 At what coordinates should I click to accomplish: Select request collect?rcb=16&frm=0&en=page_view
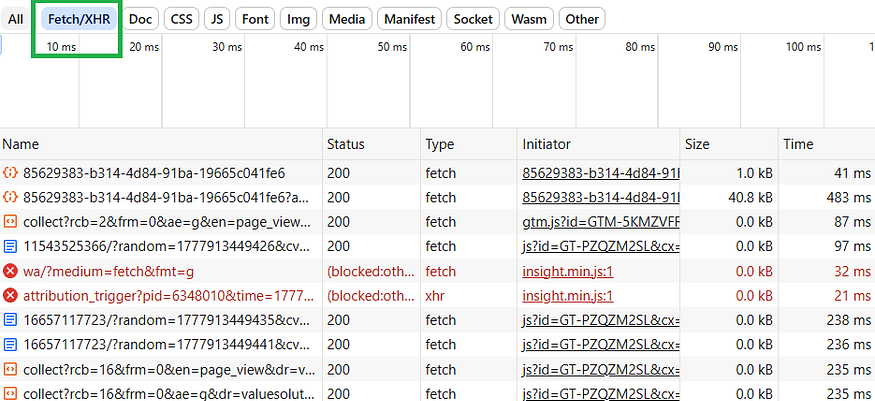170,369
